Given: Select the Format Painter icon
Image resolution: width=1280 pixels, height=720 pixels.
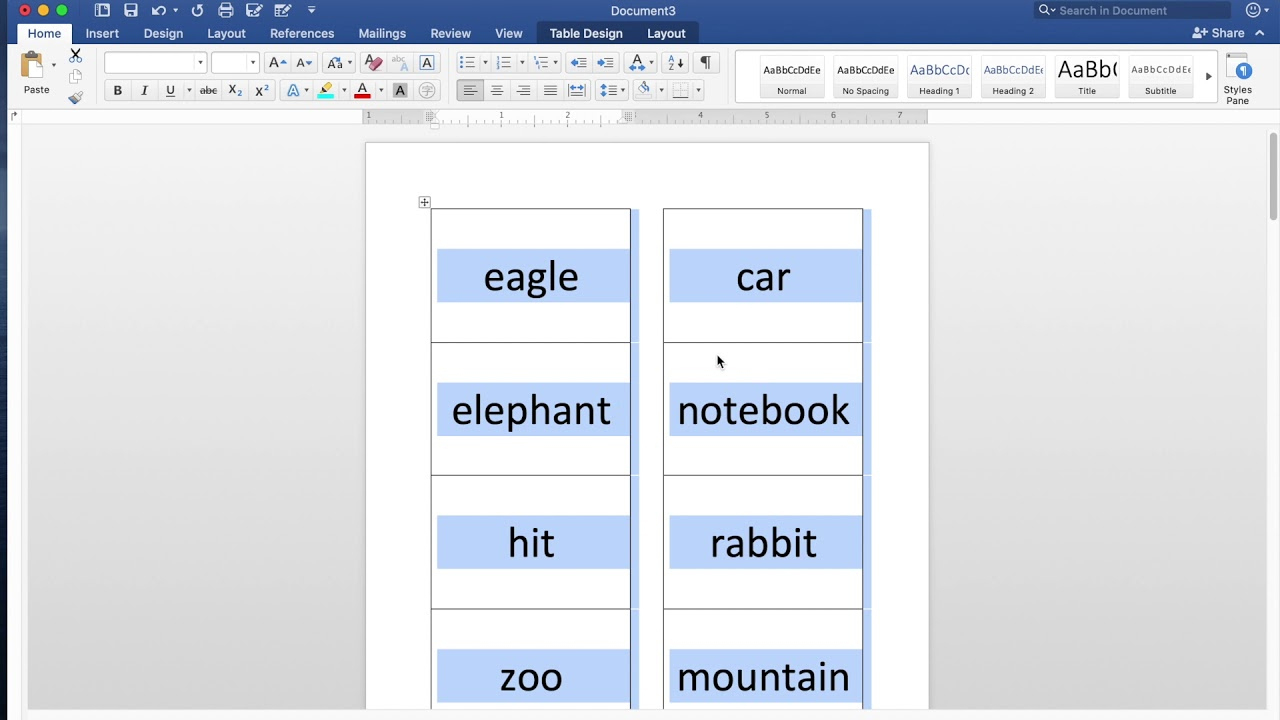Looking at the screenshot, I should [75, 97].
